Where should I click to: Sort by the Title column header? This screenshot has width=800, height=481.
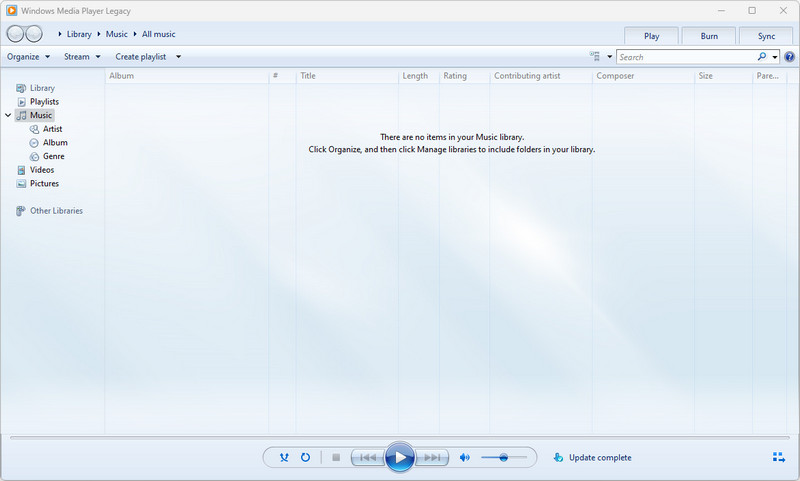347,76
